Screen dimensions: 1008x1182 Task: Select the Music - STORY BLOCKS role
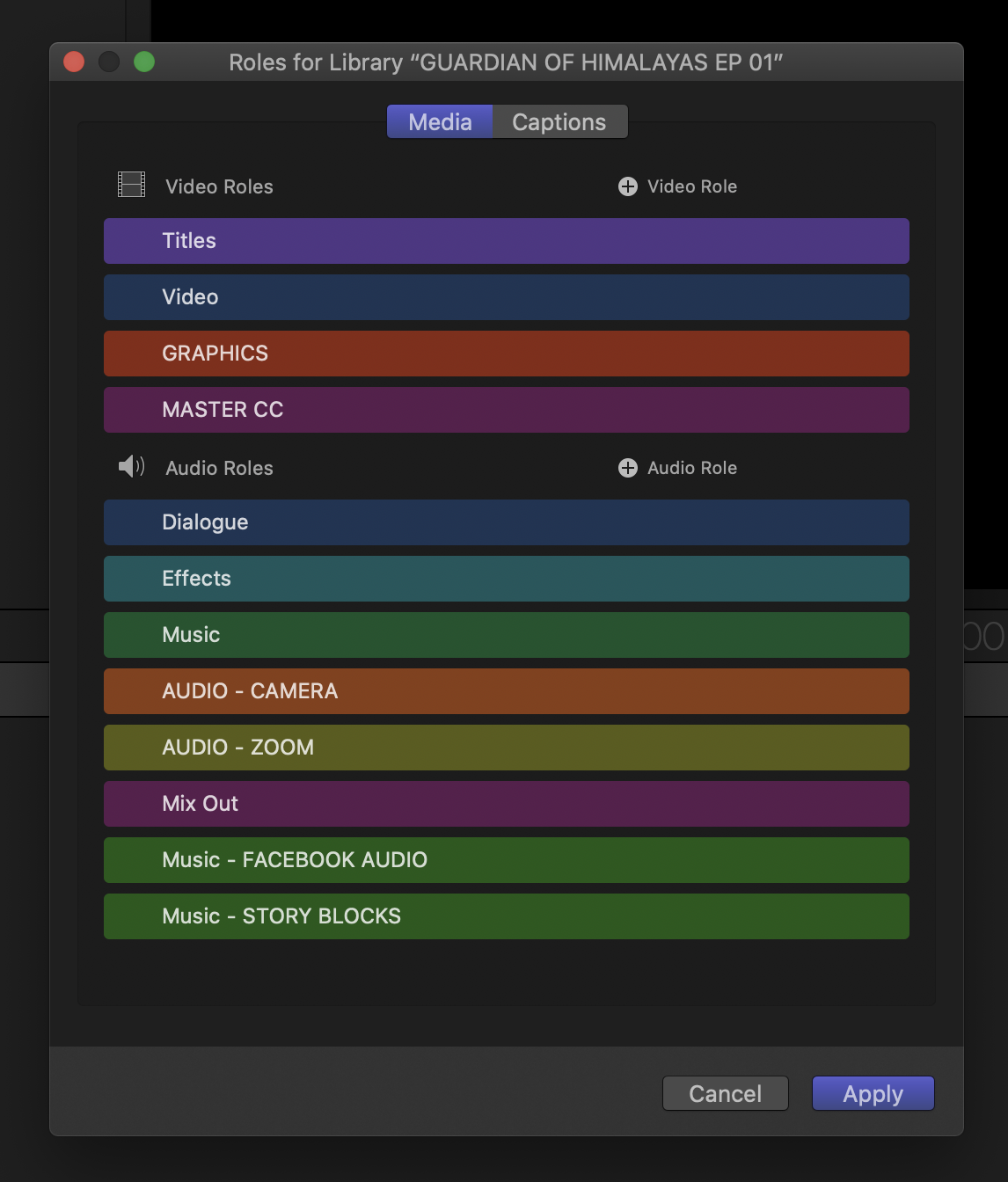pos(506,916)
